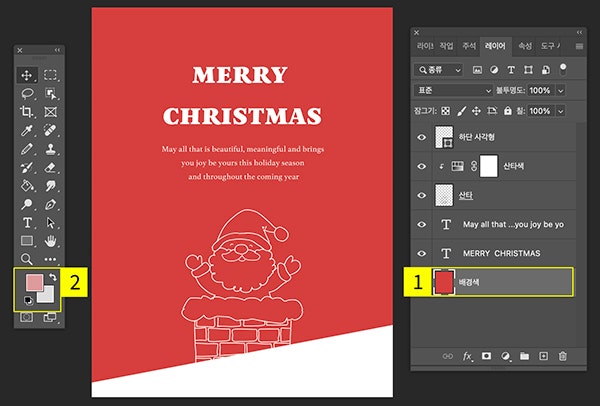Hide the May all that text layer
The image size is (600, 406).
click(x=421, y=224)
